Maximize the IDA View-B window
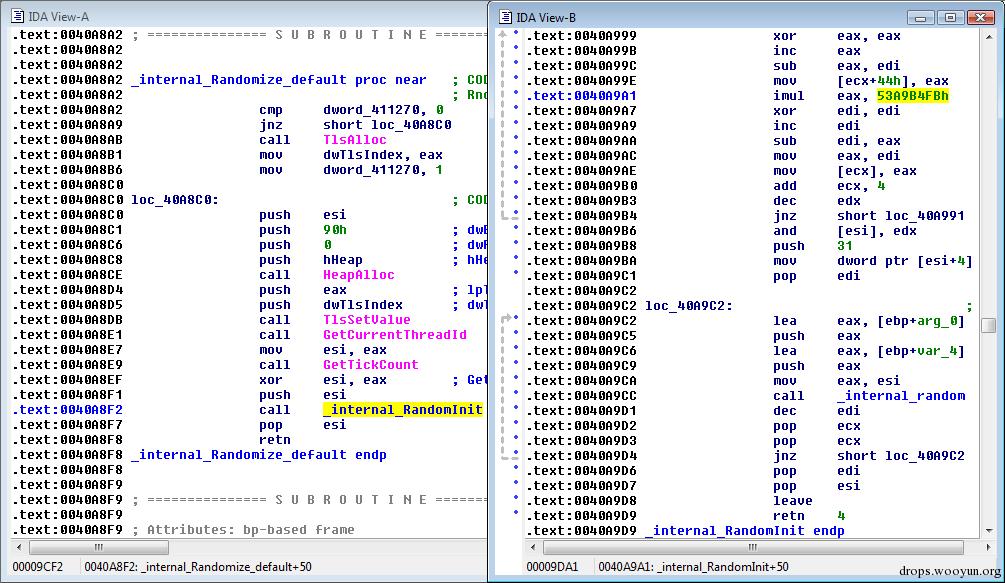Viewport: 1005px width, 583px height. click(950, 17)
